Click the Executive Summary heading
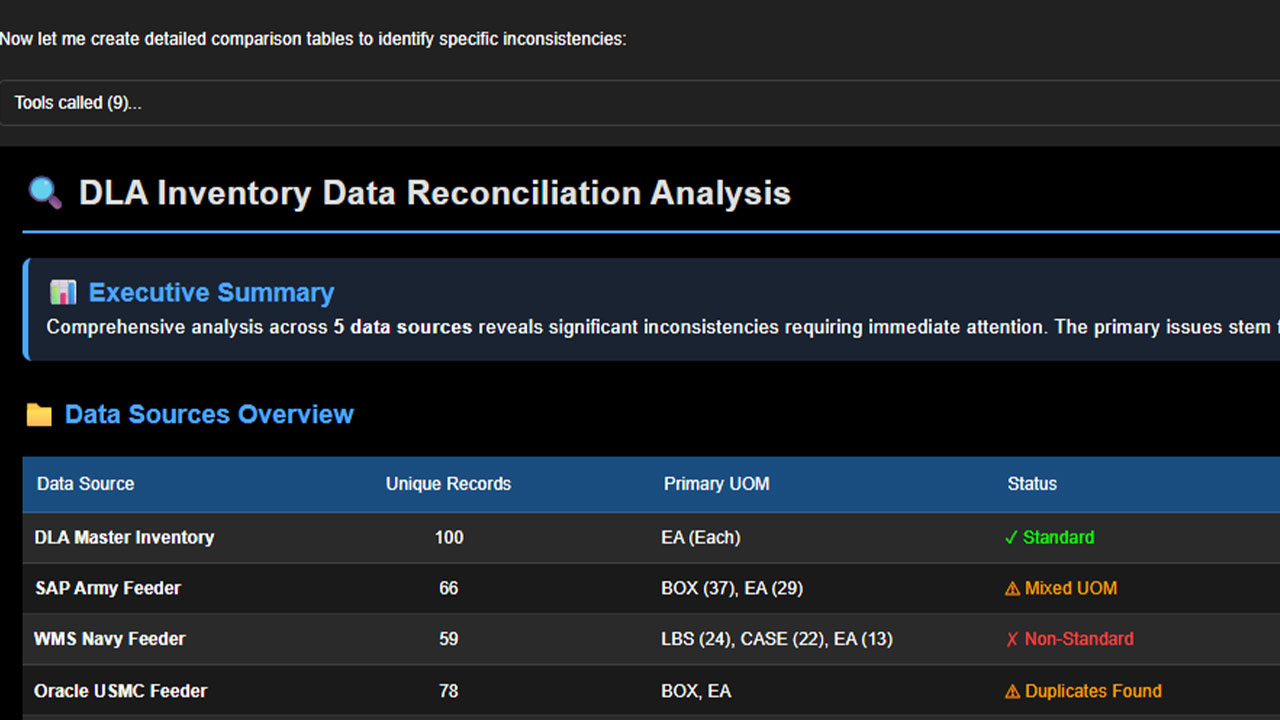The image size is (1280, 720). (211, 292)
